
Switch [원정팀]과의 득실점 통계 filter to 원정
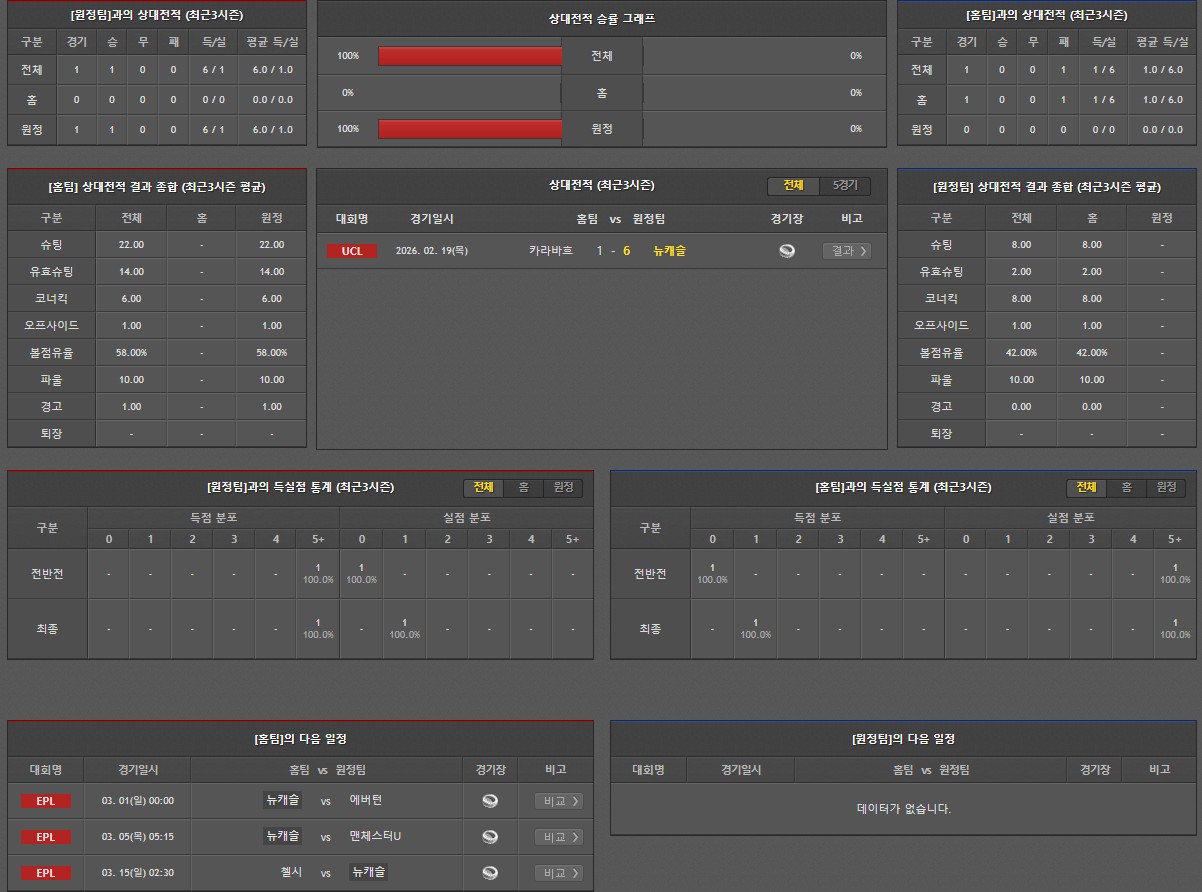[x=563, y=487]
